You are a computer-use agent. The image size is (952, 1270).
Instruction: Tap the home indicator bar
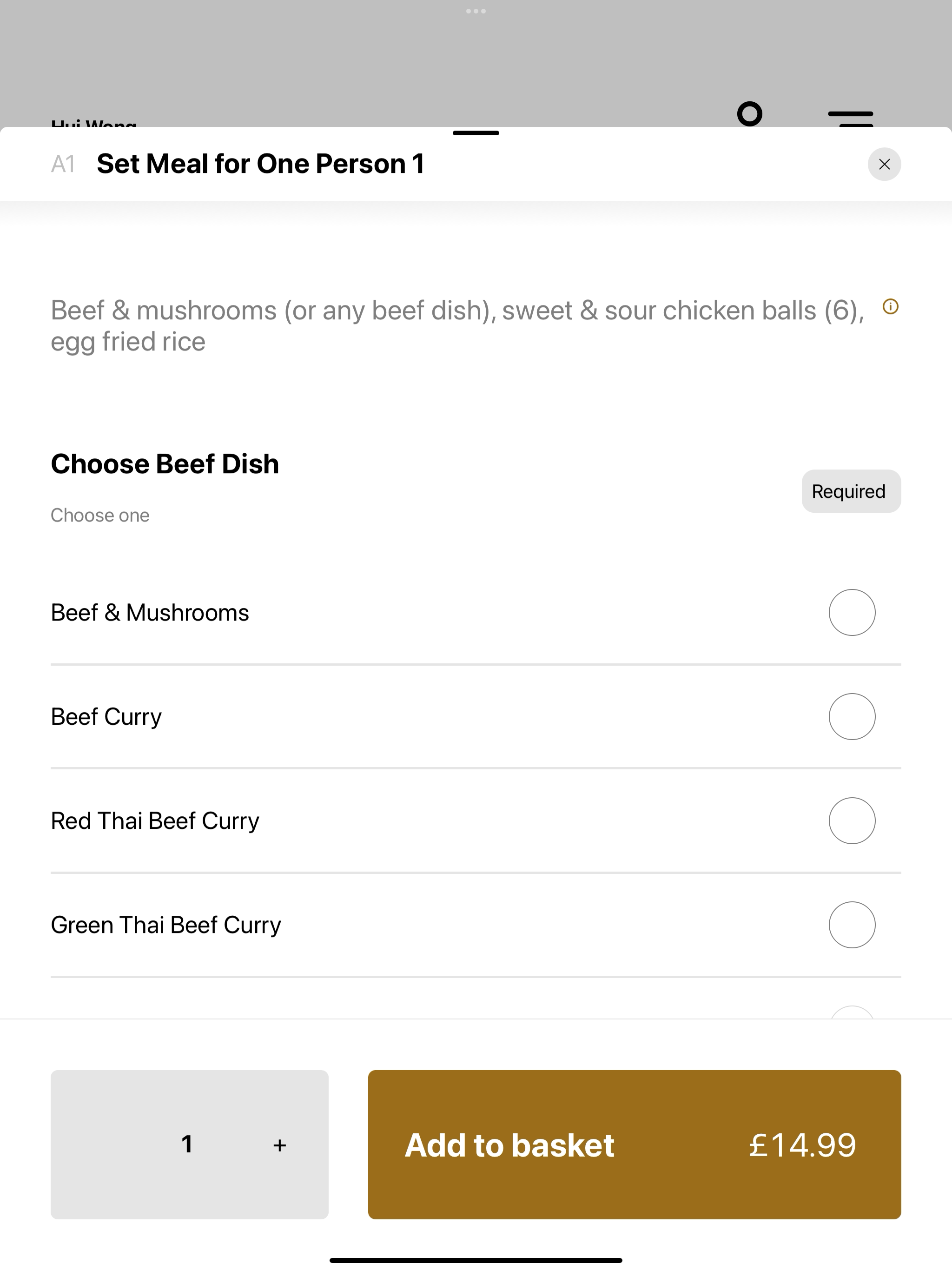[476, 1260]
